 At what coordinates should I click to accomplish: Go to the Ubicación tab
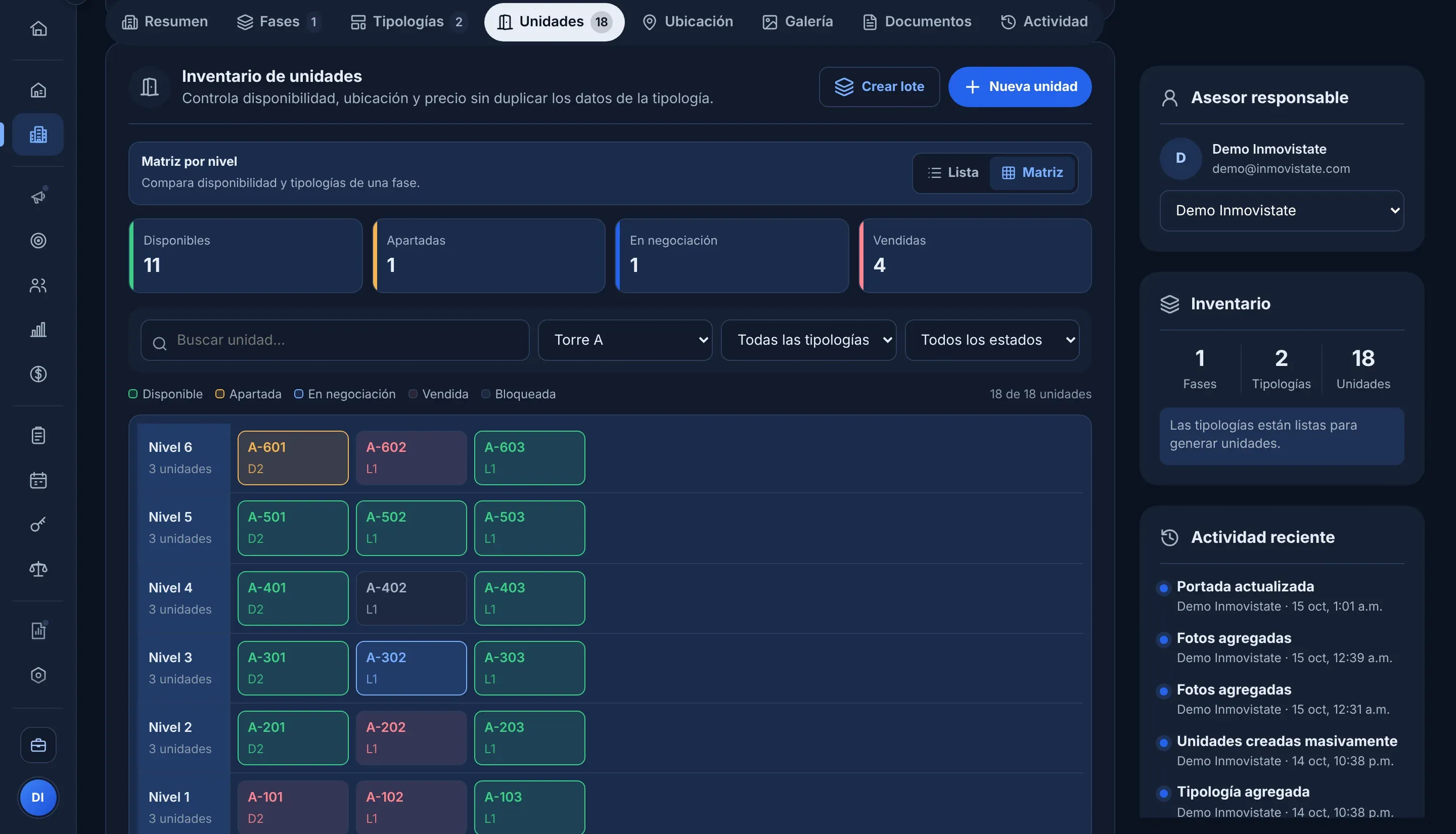tap(688, 22)
